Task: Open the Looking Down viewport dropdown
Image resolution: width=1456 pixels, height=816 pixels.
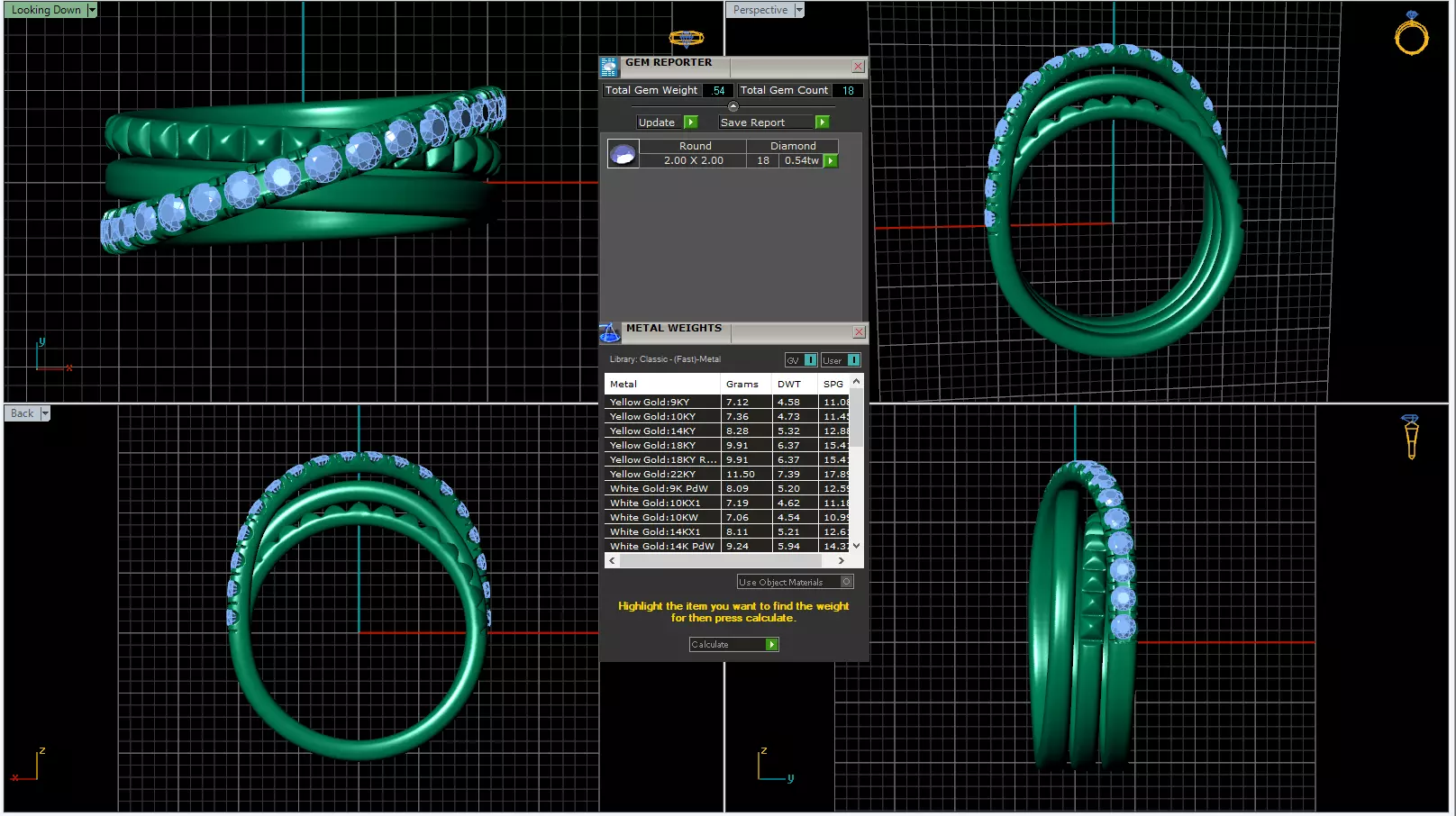Action: [92, 10]
